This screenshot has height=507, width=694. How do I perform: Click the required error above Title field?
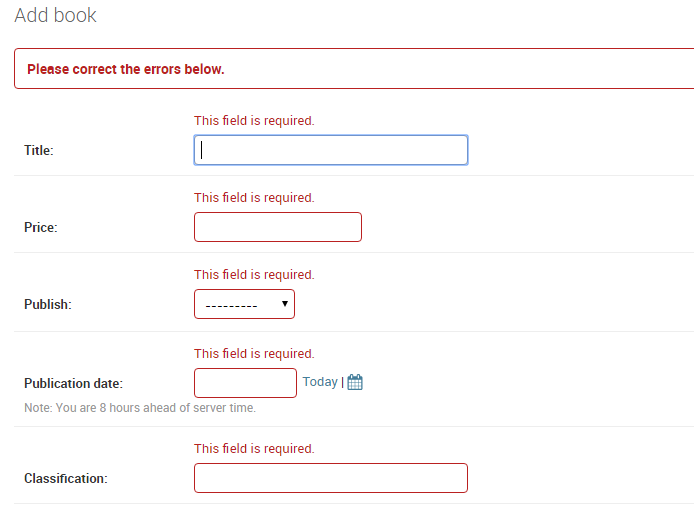click(x=254, y=120)
